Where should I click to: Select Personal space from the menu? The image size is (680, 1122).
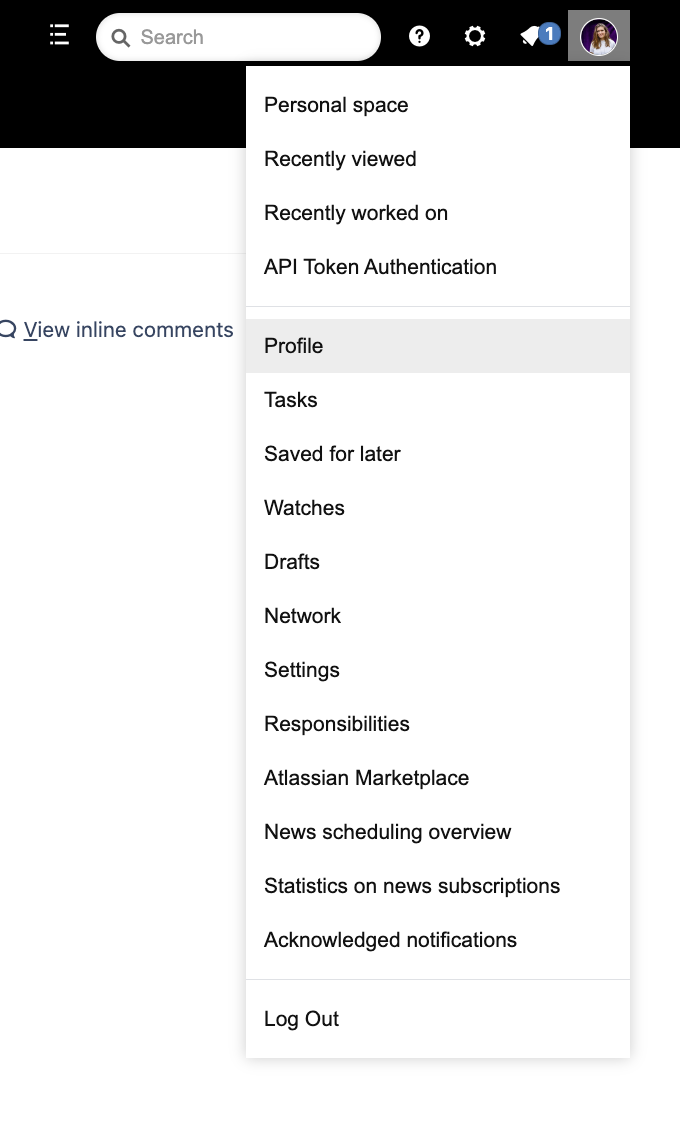438,105
